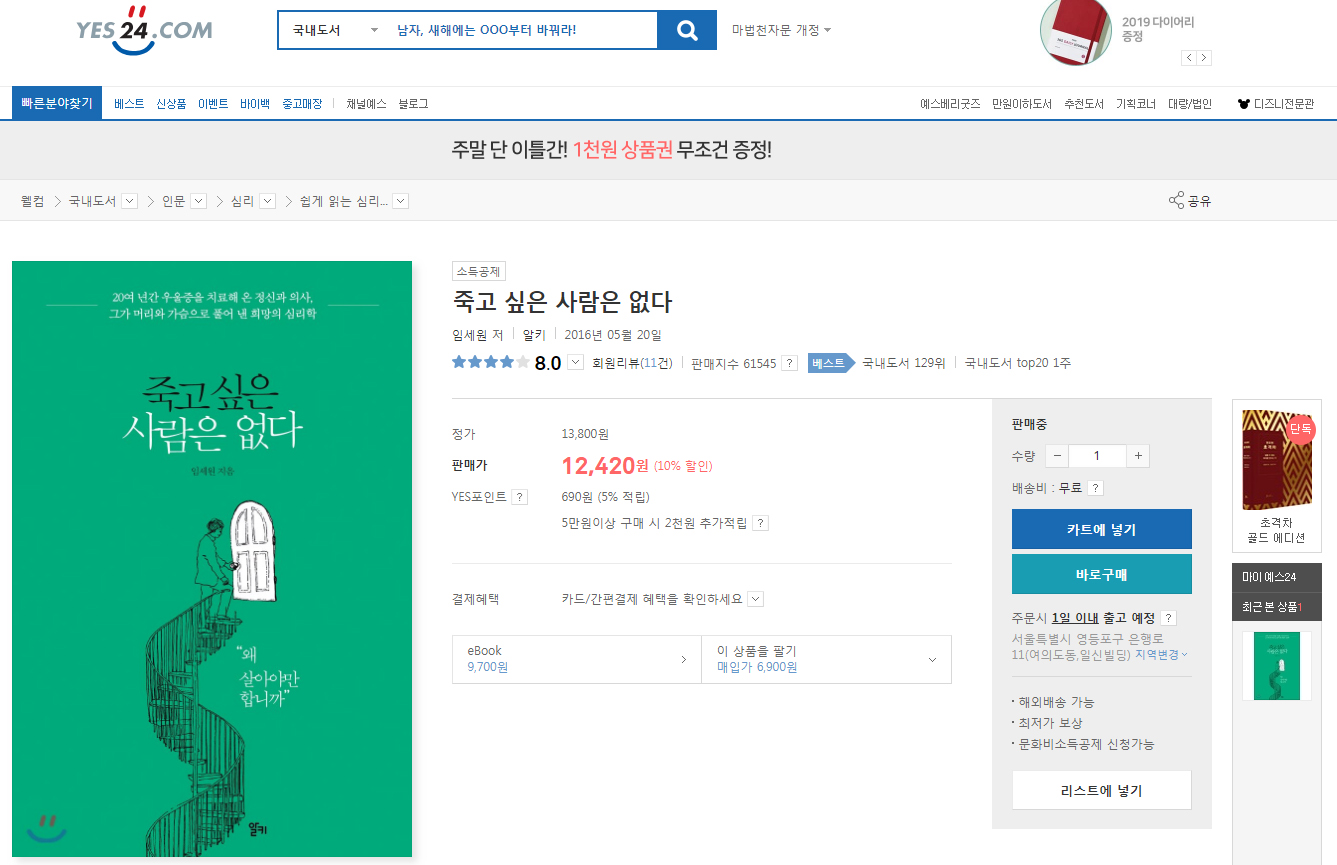Expand the 결제혜택 card benefits dropdown
The image size is (1337, 865).
tap(756, 599)
